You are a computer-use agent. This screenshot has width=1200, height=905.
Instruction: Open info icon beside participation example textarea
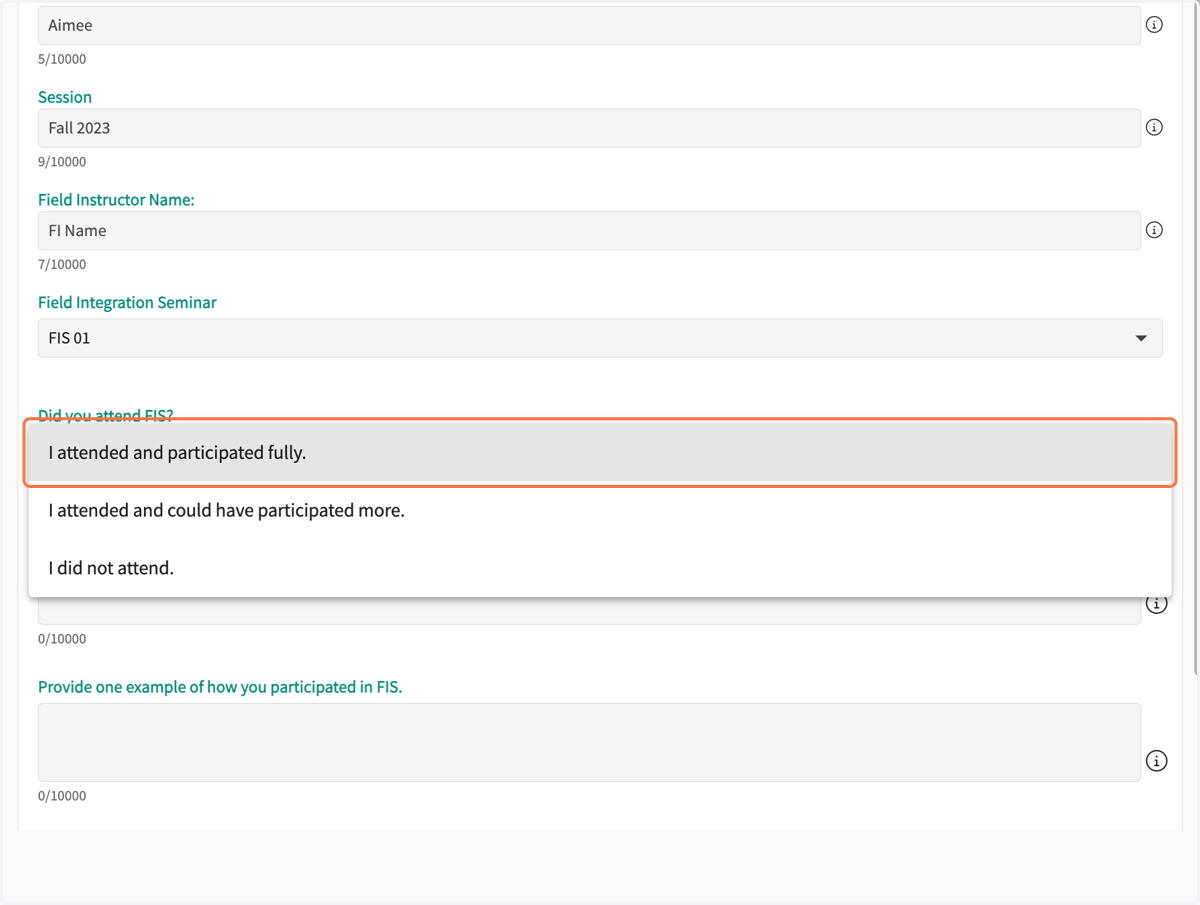[1156, 761]
